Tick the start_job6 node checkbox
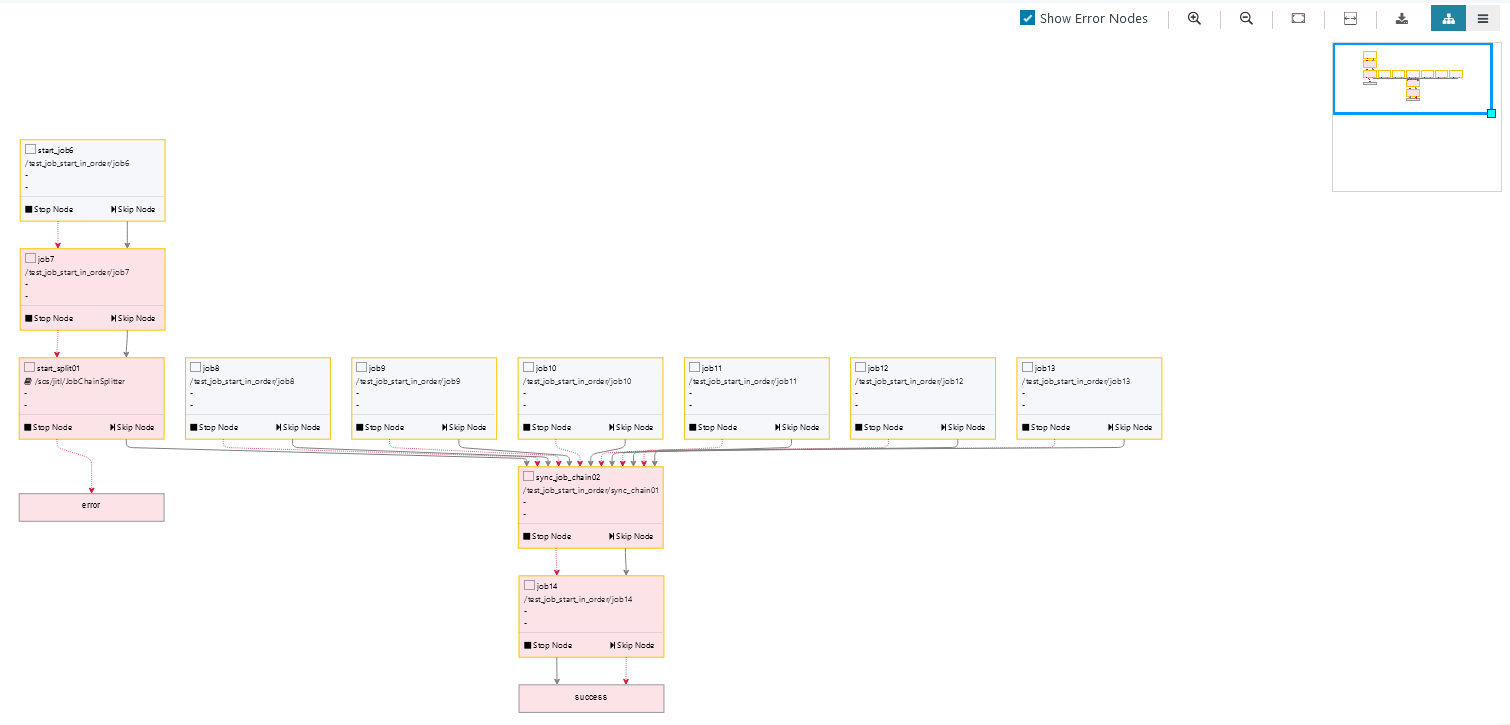 30,149
